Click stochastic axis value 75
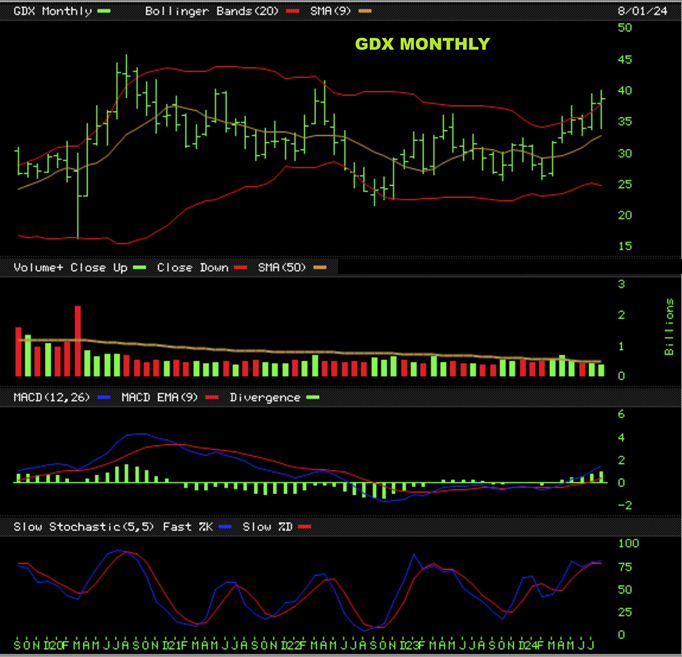This screenshot has height=657, width=682. click(625, 567)
